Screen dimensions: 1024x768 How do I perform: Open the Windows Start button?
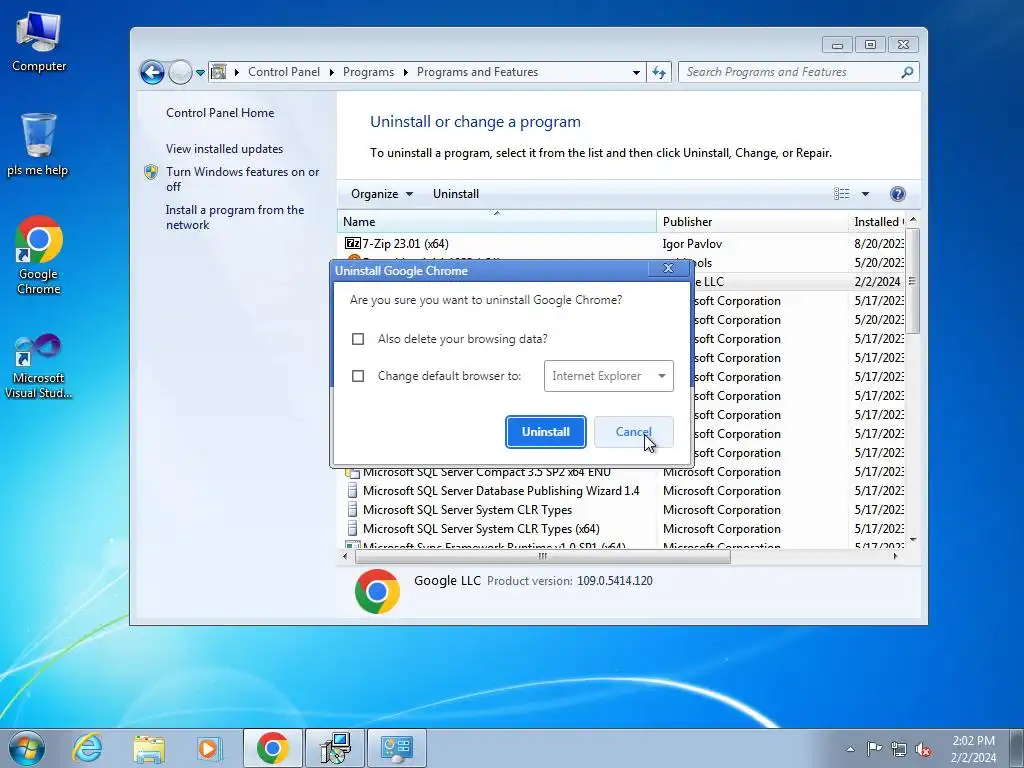click(x=27, y=748)
